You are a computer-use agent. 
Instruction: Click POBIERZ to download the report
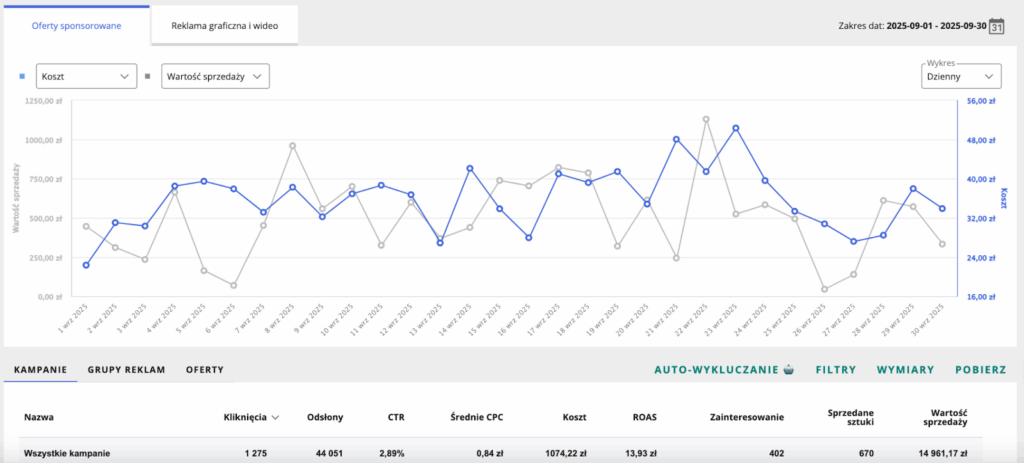coord(980,370)
